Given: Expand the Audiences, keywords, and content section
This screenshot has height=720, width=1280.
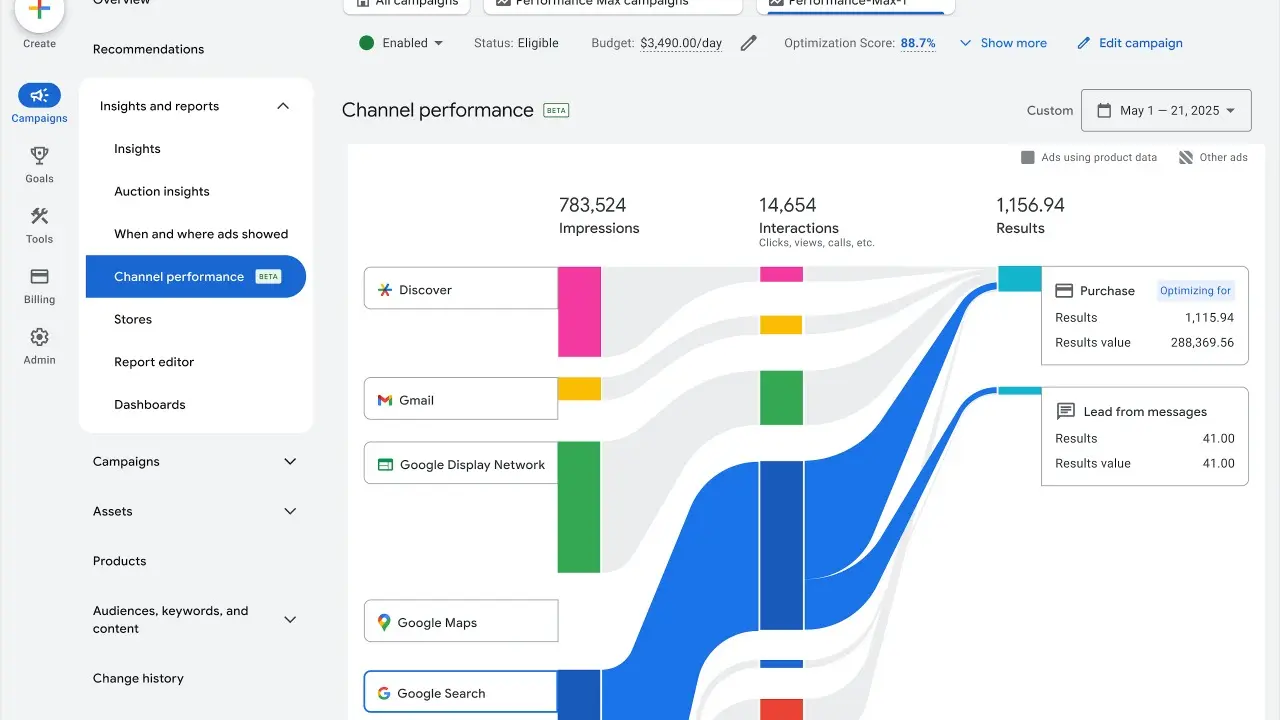Looking at the screenshot, I should (290, 619).
